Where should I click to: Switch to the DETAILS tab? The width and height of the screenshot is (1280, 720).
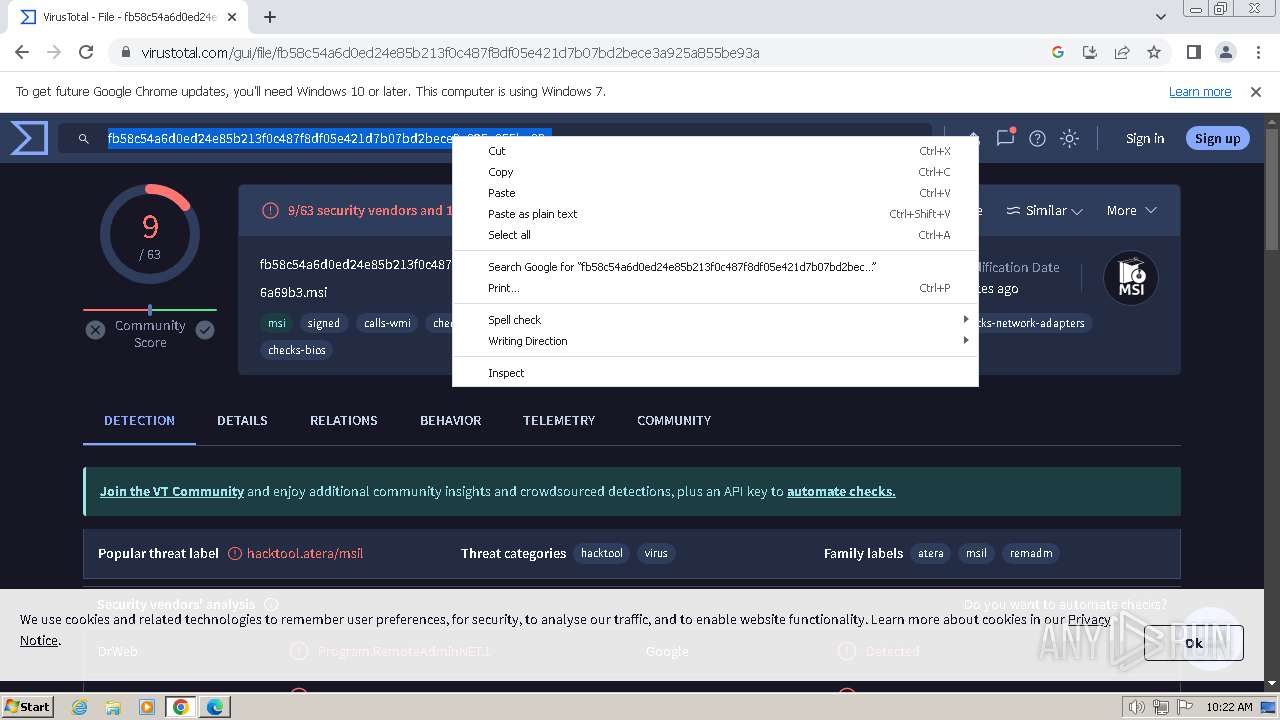click(x=242, y=420)
